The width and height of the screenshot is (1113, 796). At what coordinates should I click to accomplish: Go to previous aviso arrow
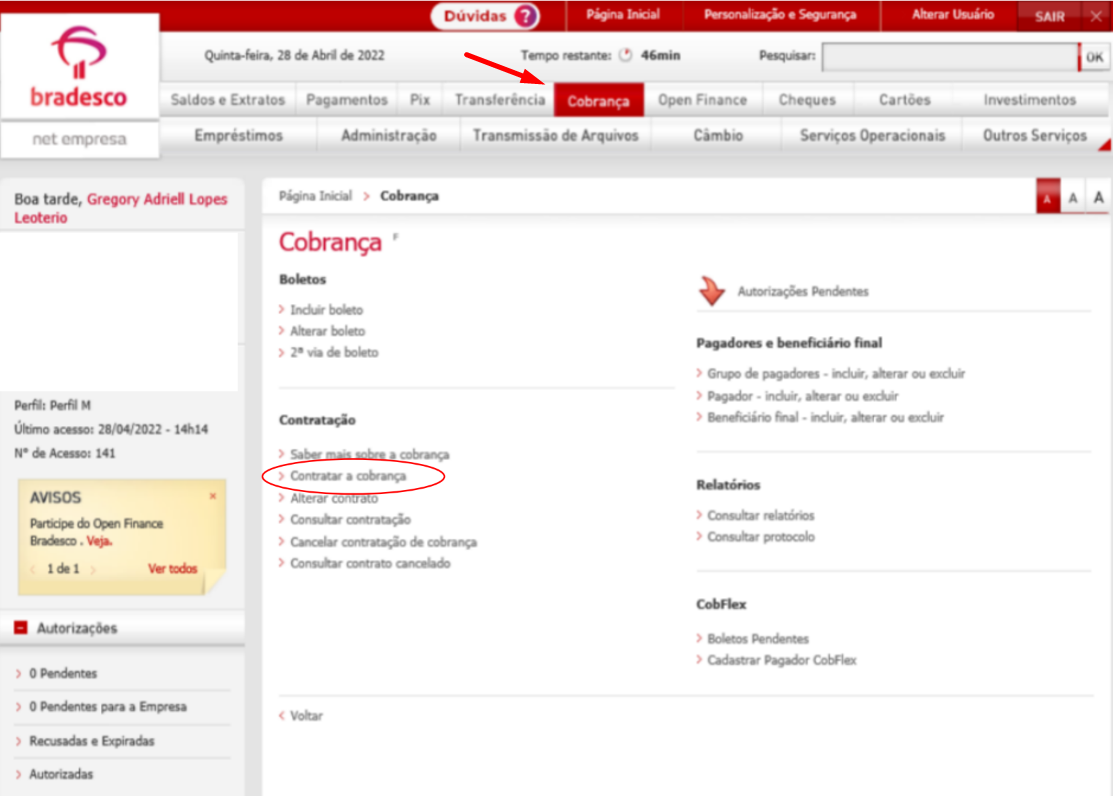pyautogui.click(x=33, y=569)
